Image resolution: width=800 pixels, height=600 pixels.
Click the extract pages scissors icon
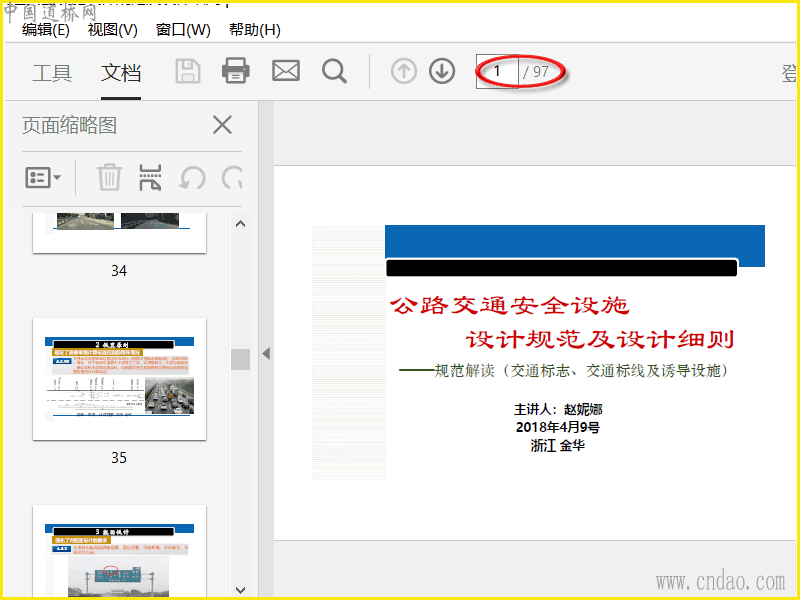click(150, 177)
